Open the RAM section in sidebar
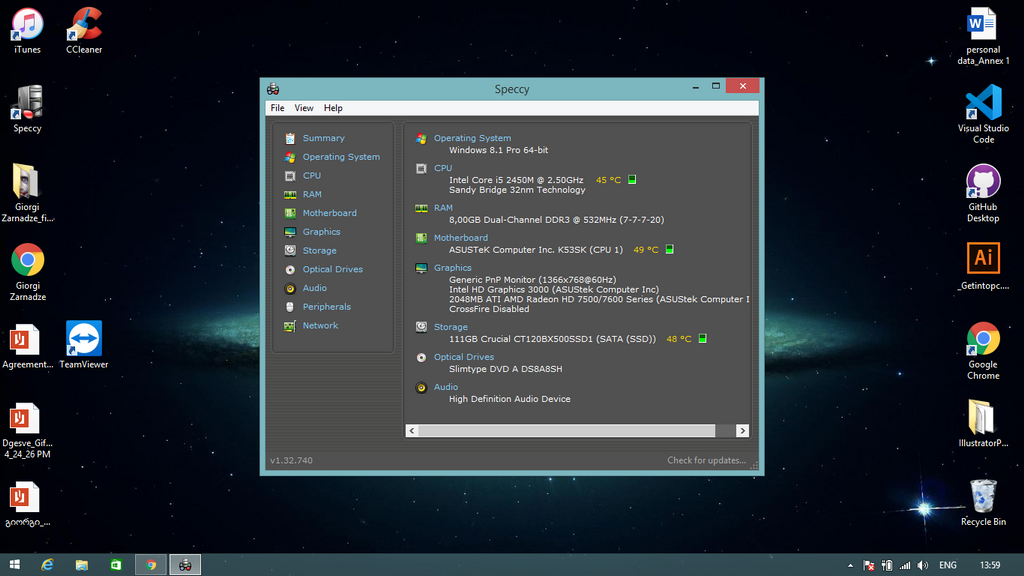This screenshot has width=1024, height=576. pos(312,195)
